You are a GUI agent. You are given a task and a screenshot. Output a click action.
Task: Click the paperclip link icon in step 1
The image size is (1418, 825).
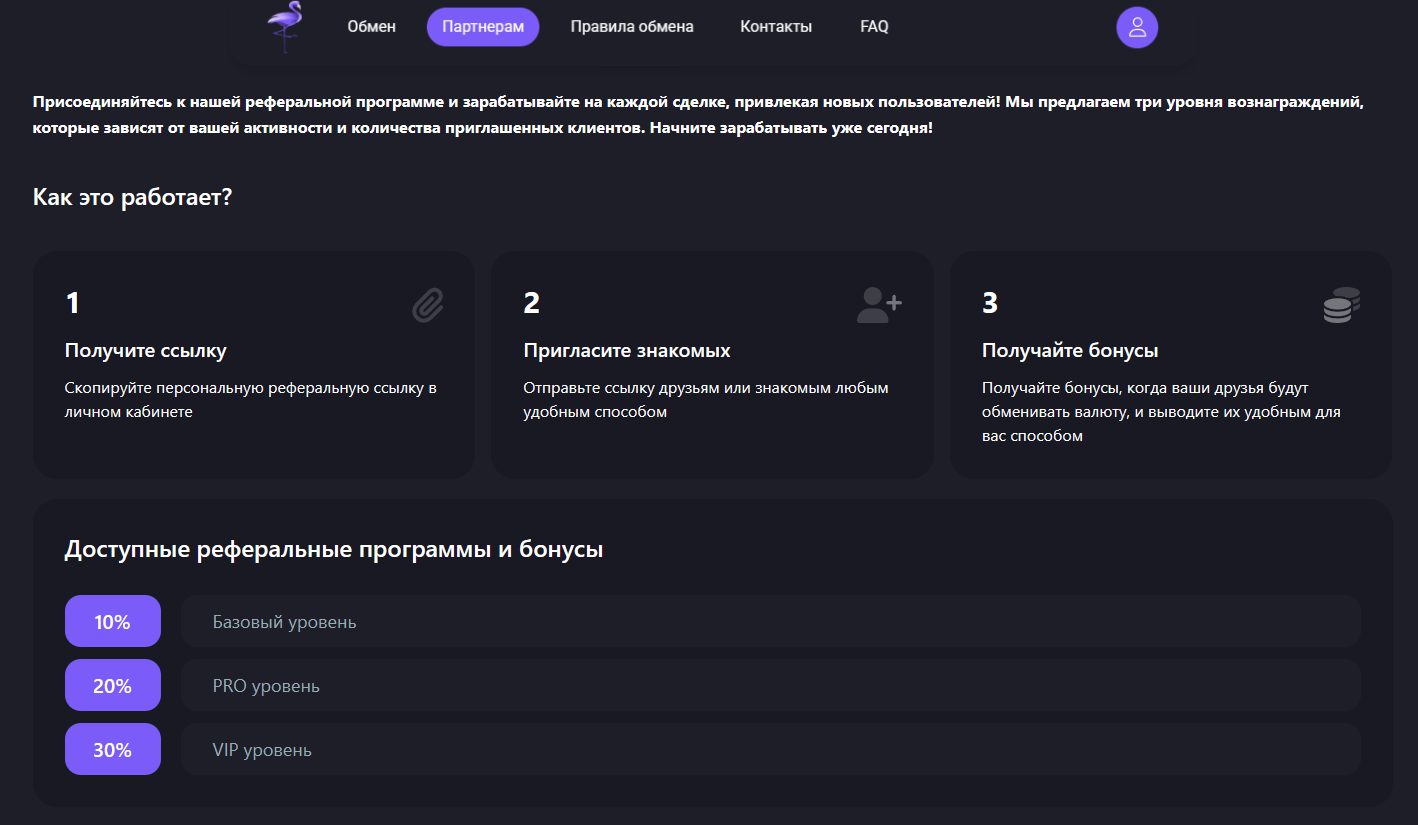click(x=428, y=305)
